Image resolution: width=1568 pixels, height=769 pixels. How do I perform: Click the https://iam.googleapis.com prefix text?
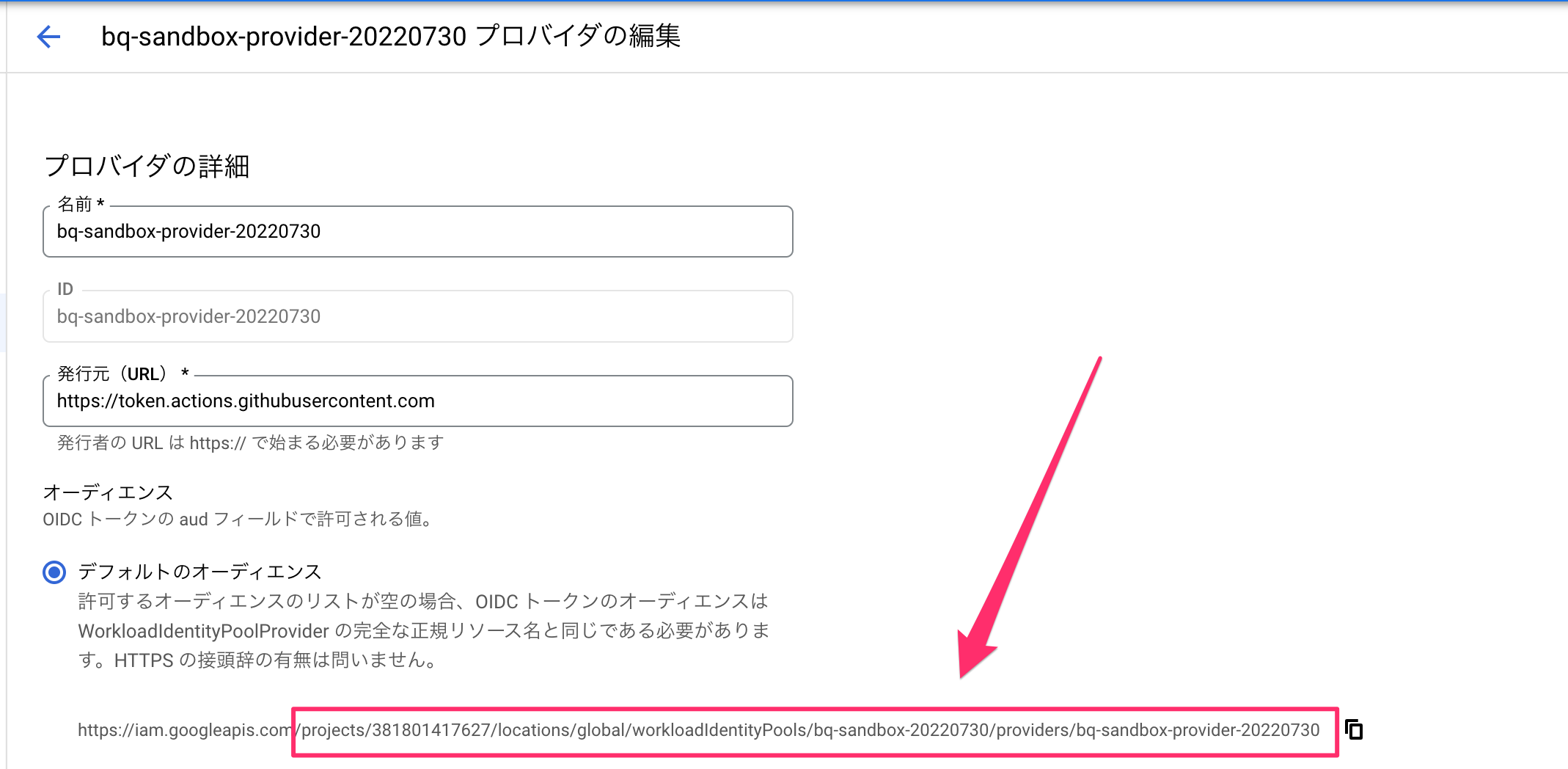coord(183,730)
